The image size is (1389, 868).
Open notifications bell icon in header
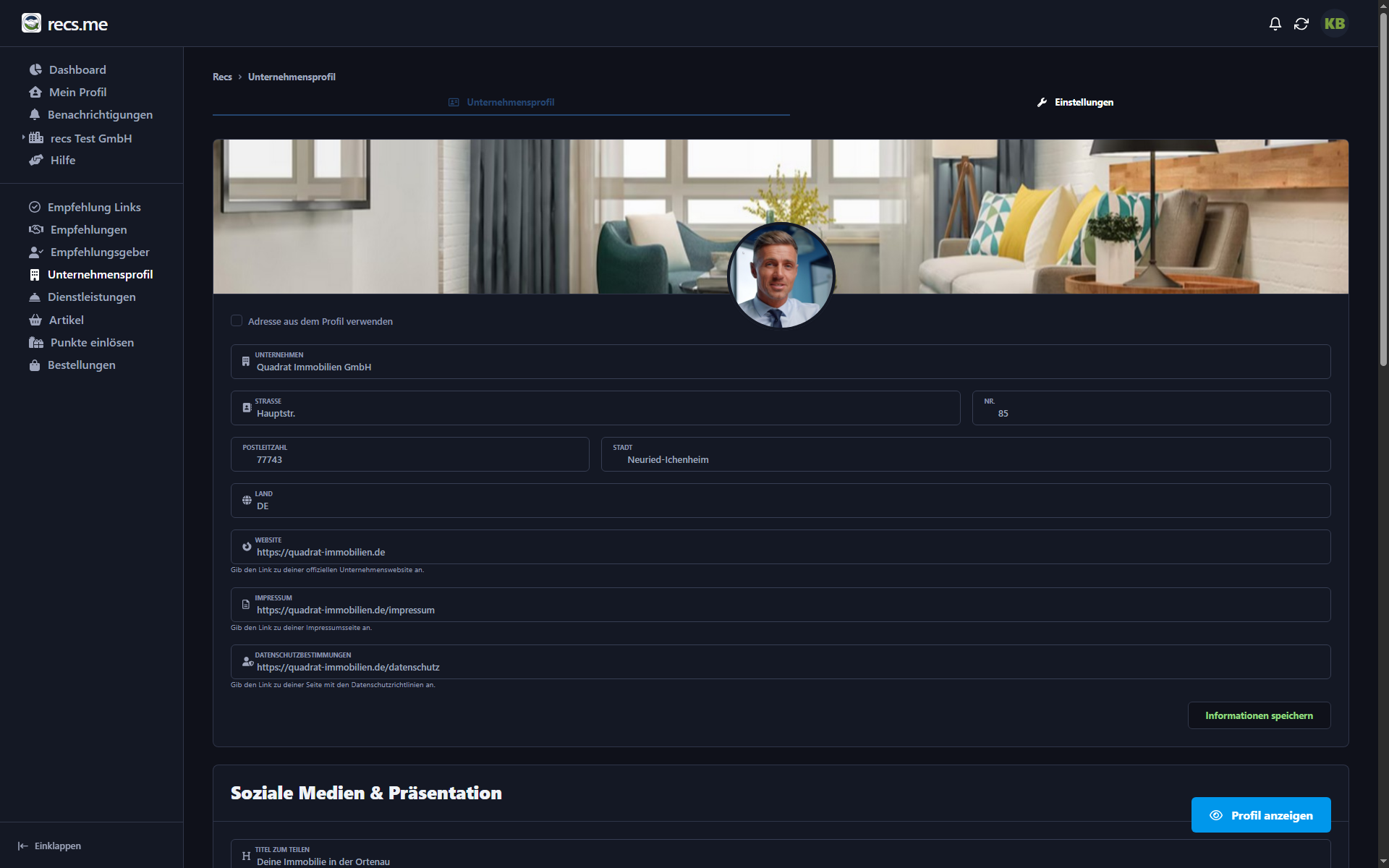[x=1275, y=24]
